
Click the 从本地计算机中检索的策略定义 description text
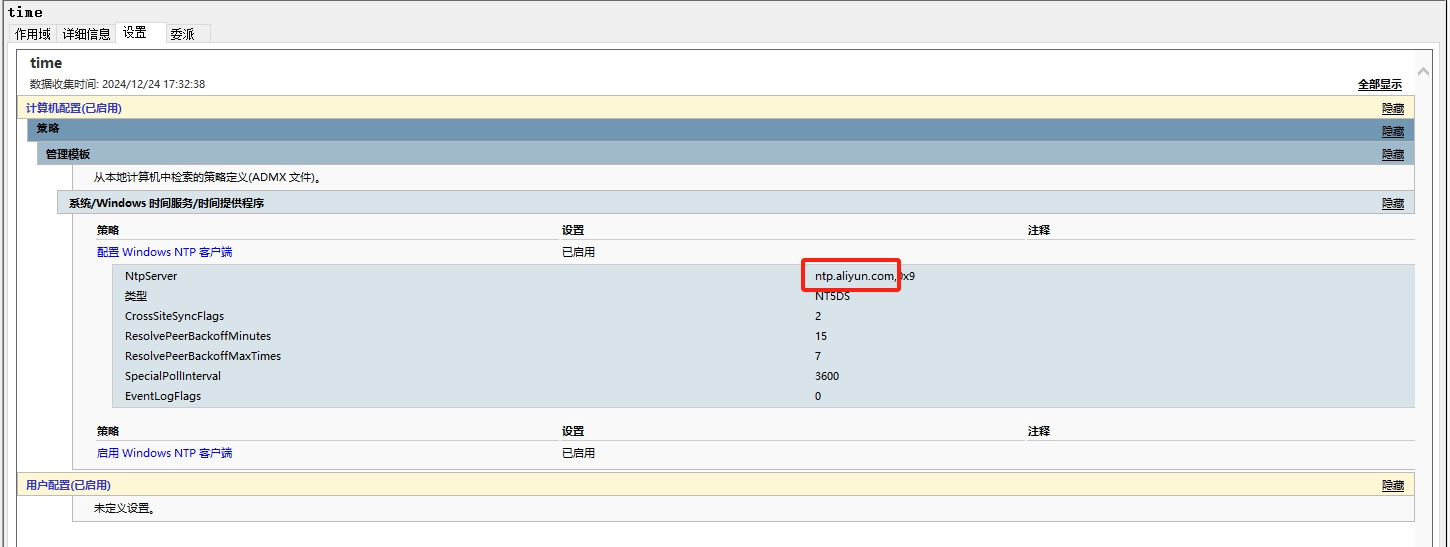point(207,177)
